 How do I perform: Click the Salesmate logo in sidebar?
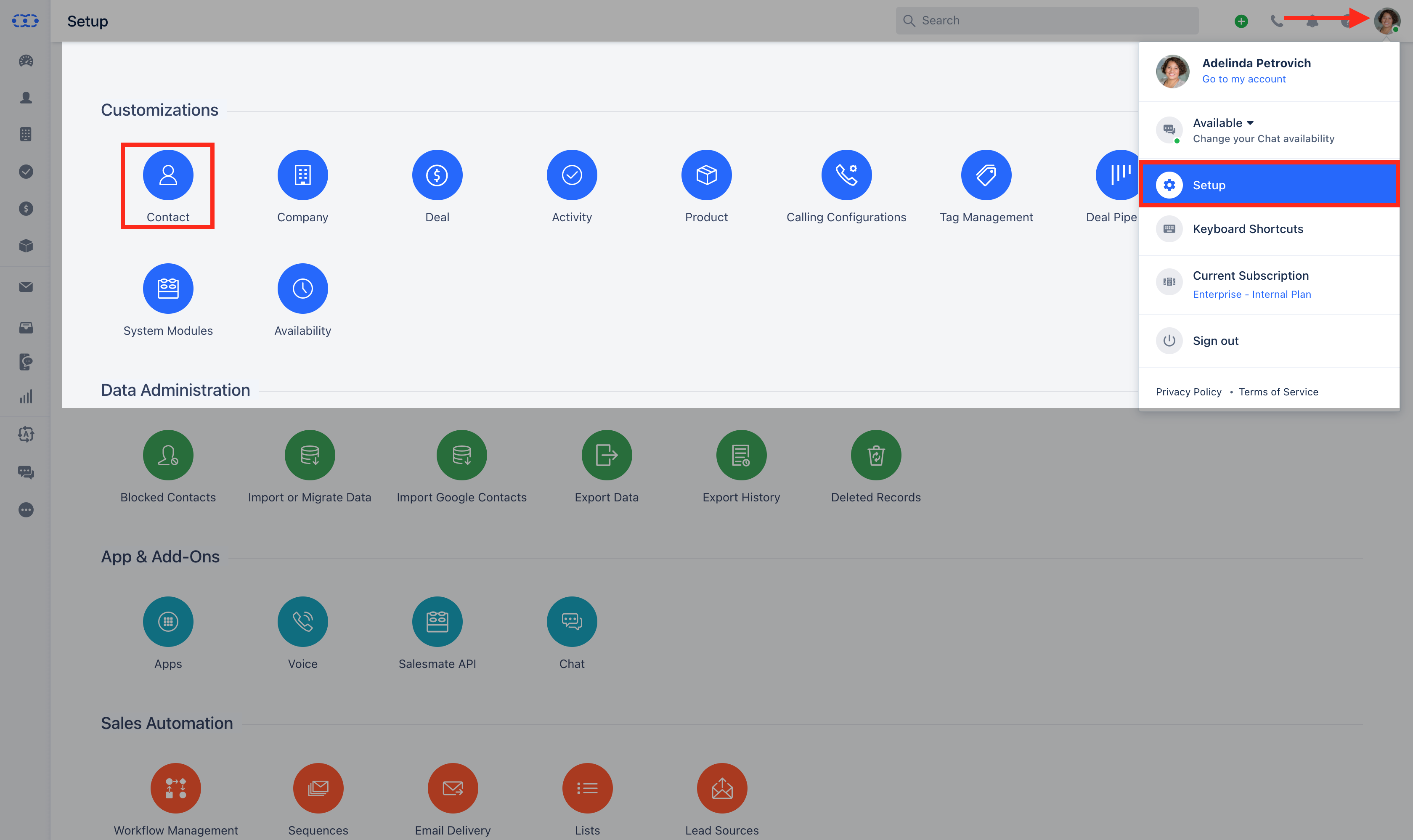tap(25, 21)
